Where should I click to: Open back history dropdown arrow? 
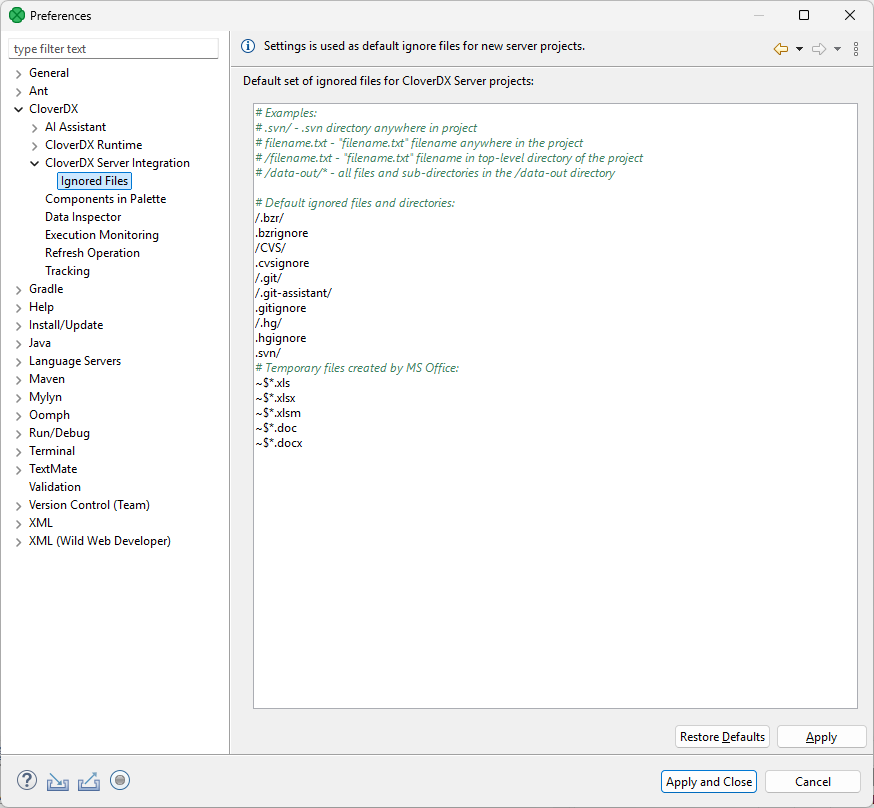coord(799,49)
